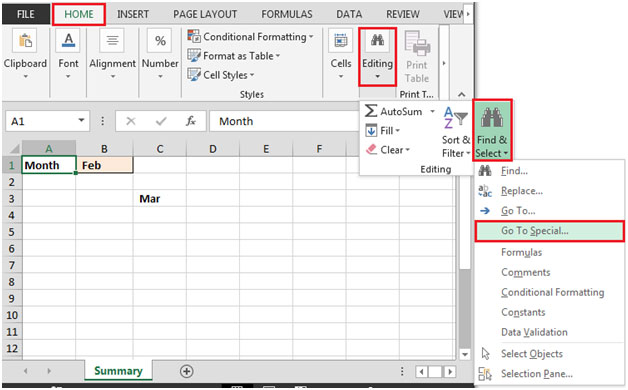Open the FORMULAS ribbon tab
The width and height of the screenshot is (628, 390).
[287, 14]
